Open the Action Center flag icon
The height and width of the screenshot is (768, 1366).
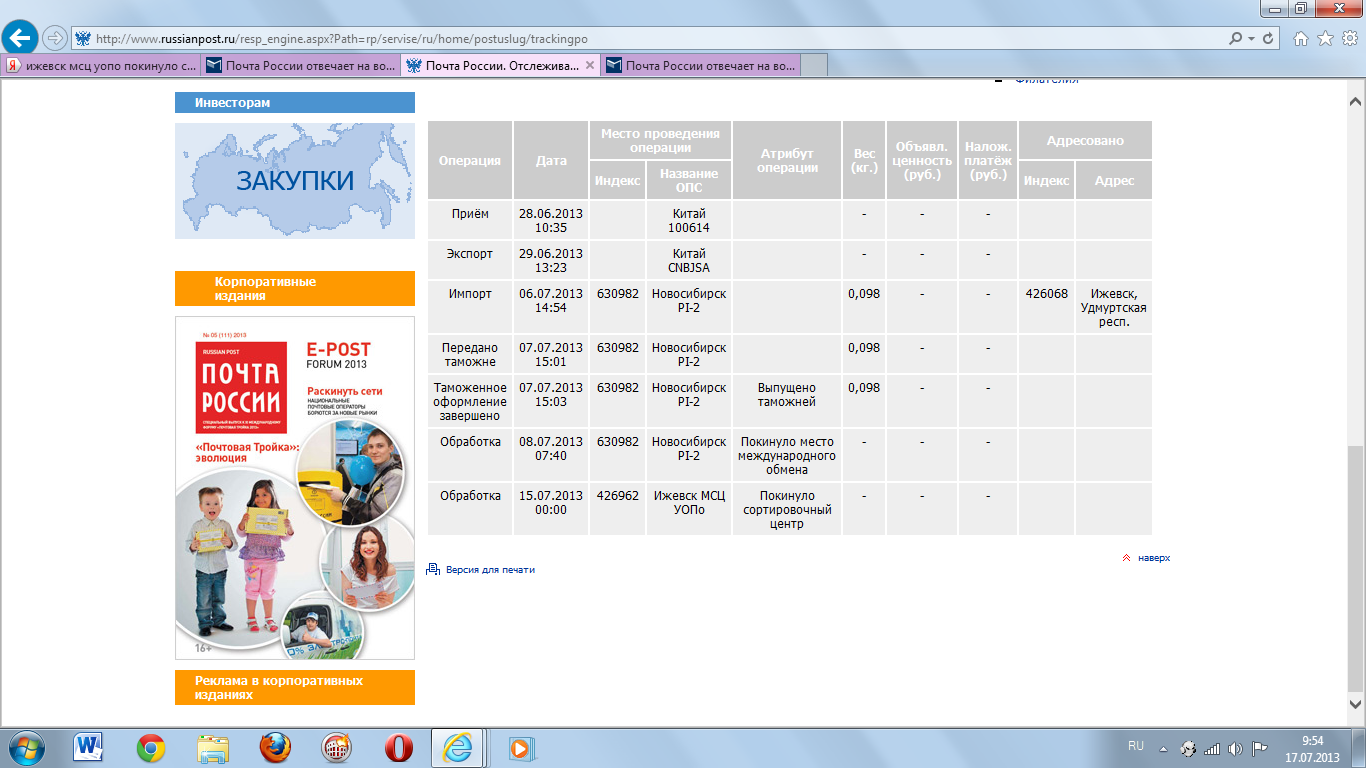pyautogui.click(x=1260, y=748)
